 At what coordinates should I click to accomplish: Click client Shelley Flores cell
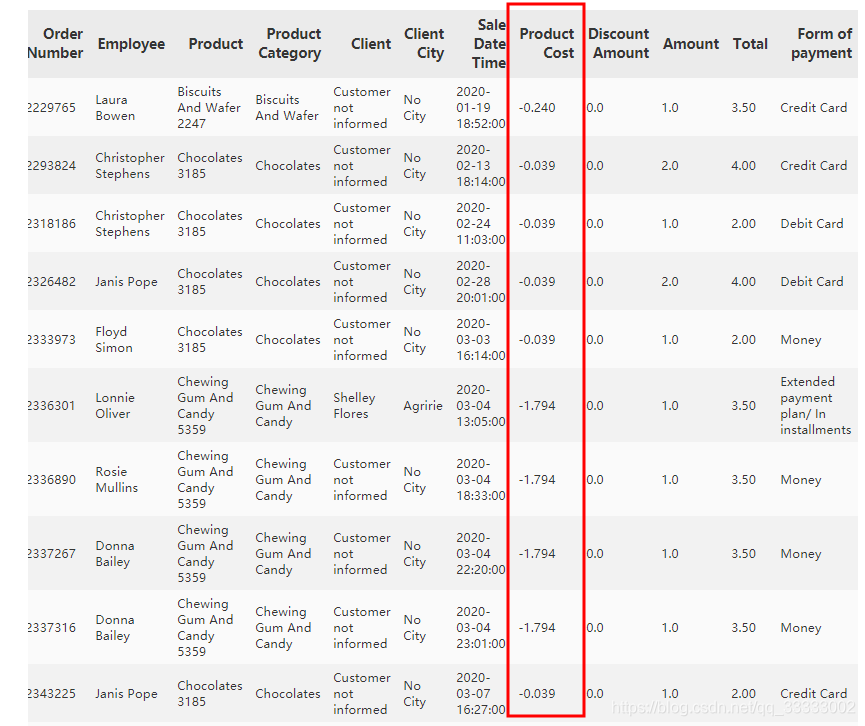[354, 405]
